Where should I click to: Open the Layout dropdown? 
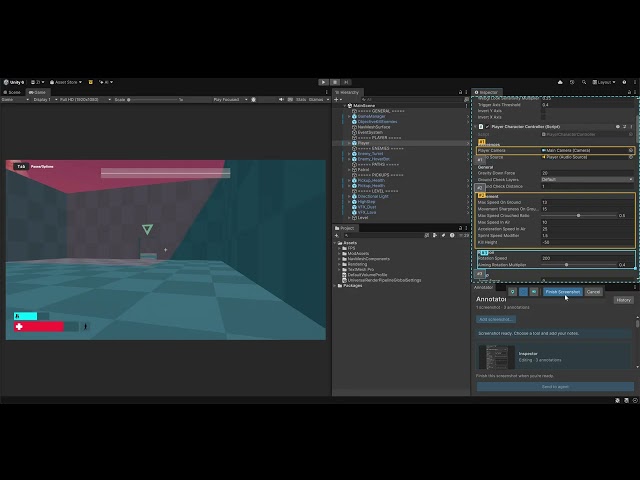tap(604, 82)
